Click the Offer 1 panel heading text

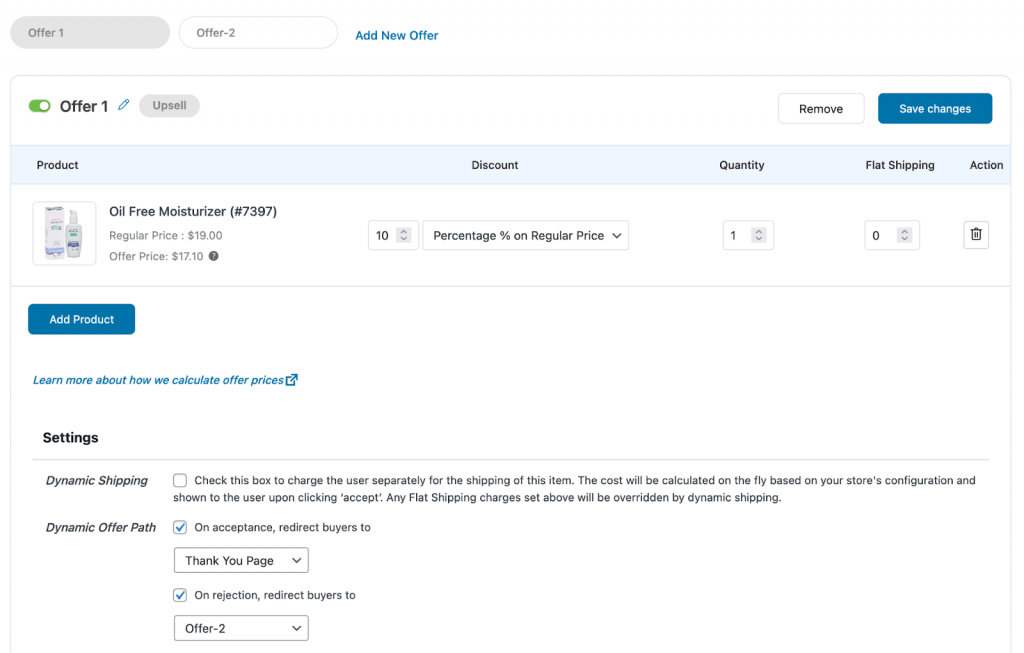[84, 106]
